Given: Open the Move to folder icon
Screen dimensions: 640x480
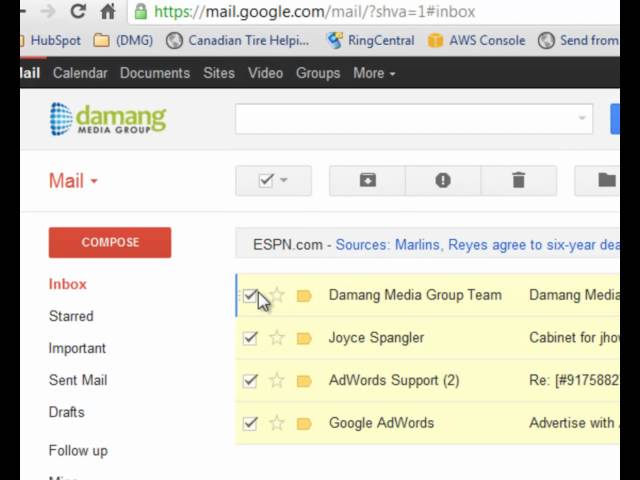Looking at the screenshot, I should click(x=607, y=180).
